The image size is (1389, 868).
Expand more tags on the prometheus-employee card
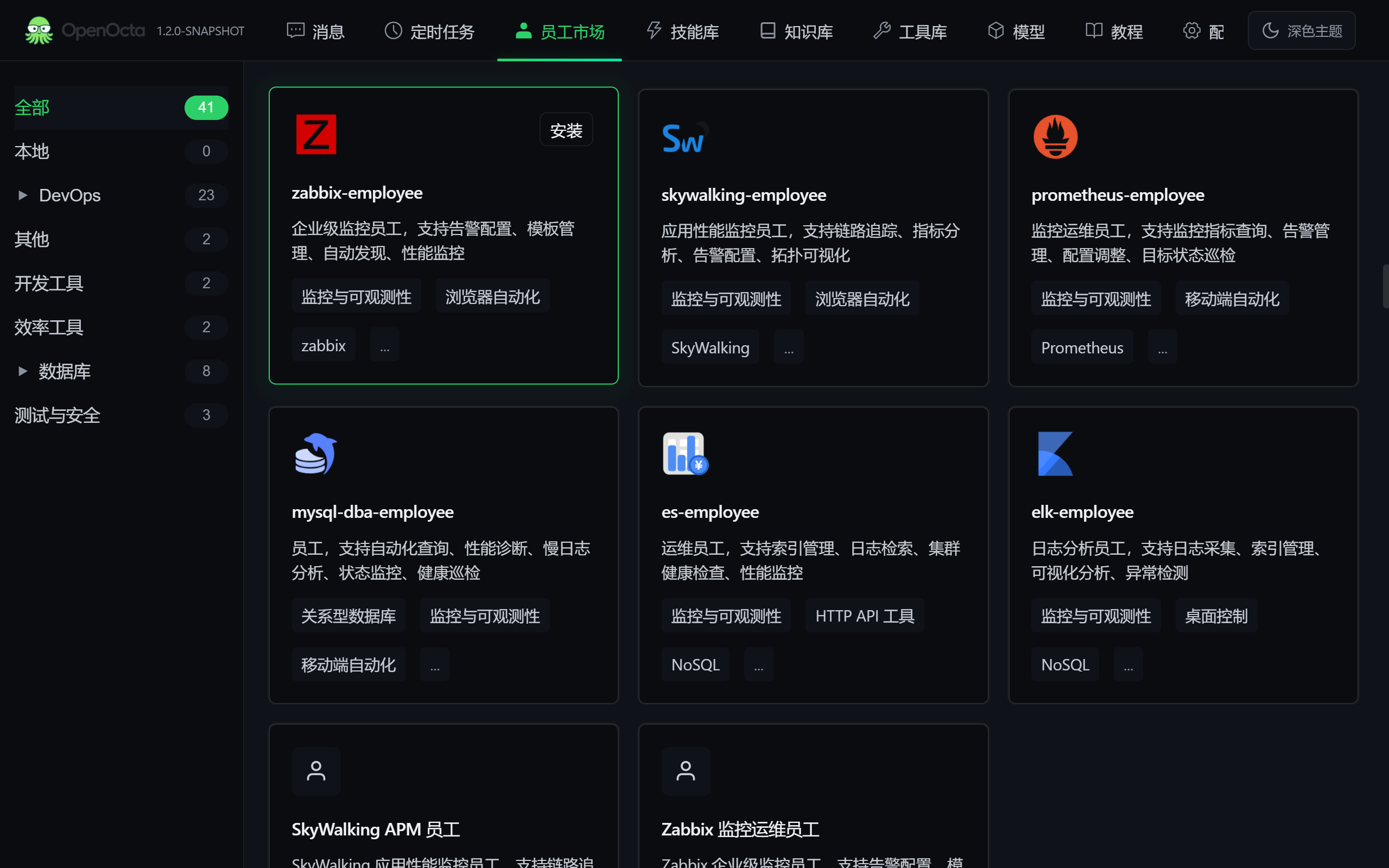pyautogui.click(x=1162, y=347)
